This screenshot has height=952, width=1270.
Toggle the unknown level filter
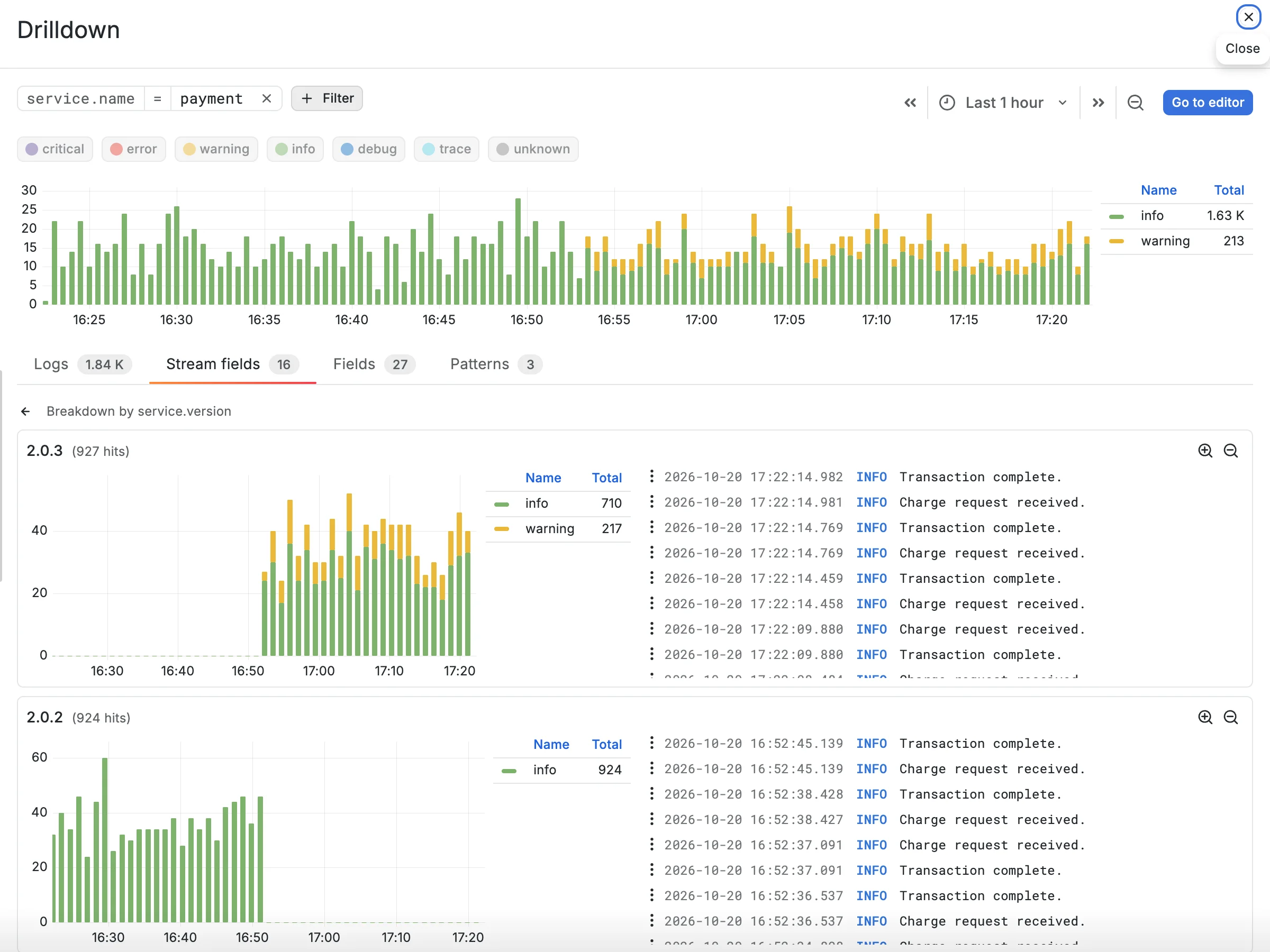point(533,149)
